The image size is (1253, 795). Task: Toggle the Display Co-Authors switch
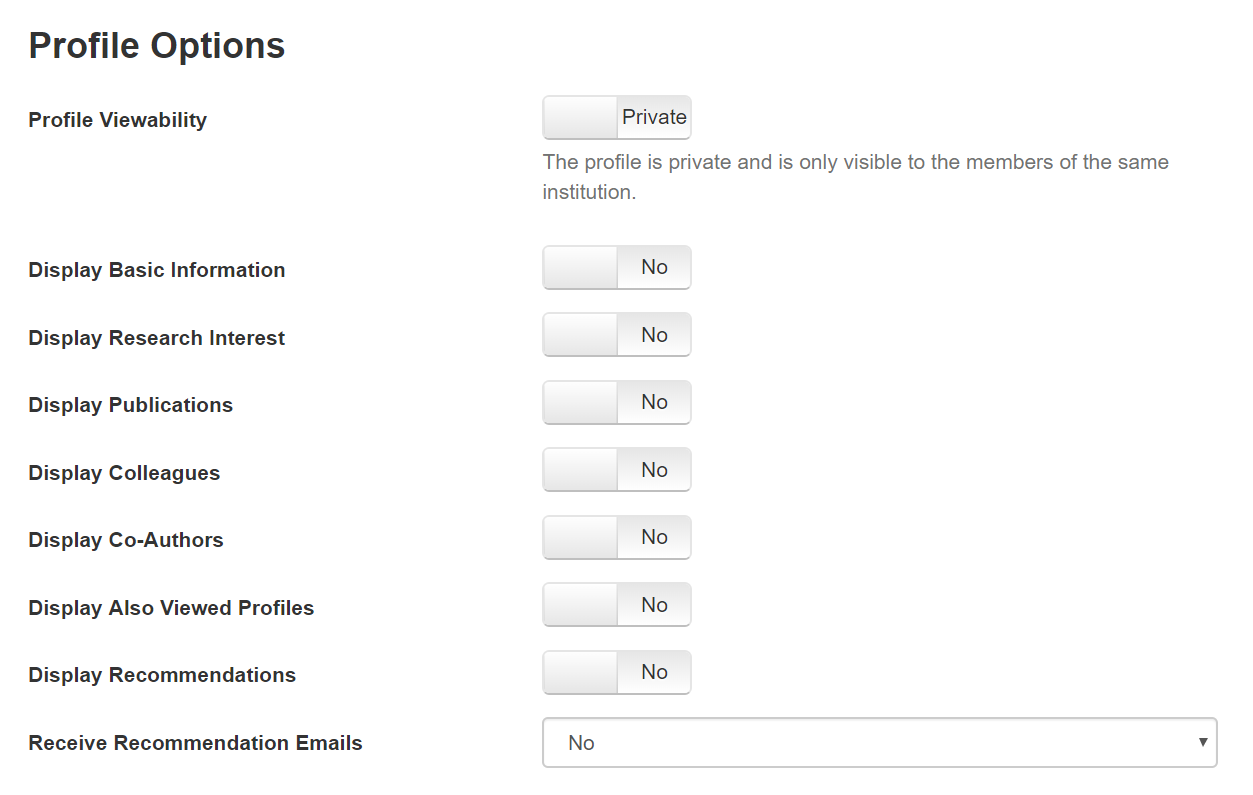click(x=616, y=538)
